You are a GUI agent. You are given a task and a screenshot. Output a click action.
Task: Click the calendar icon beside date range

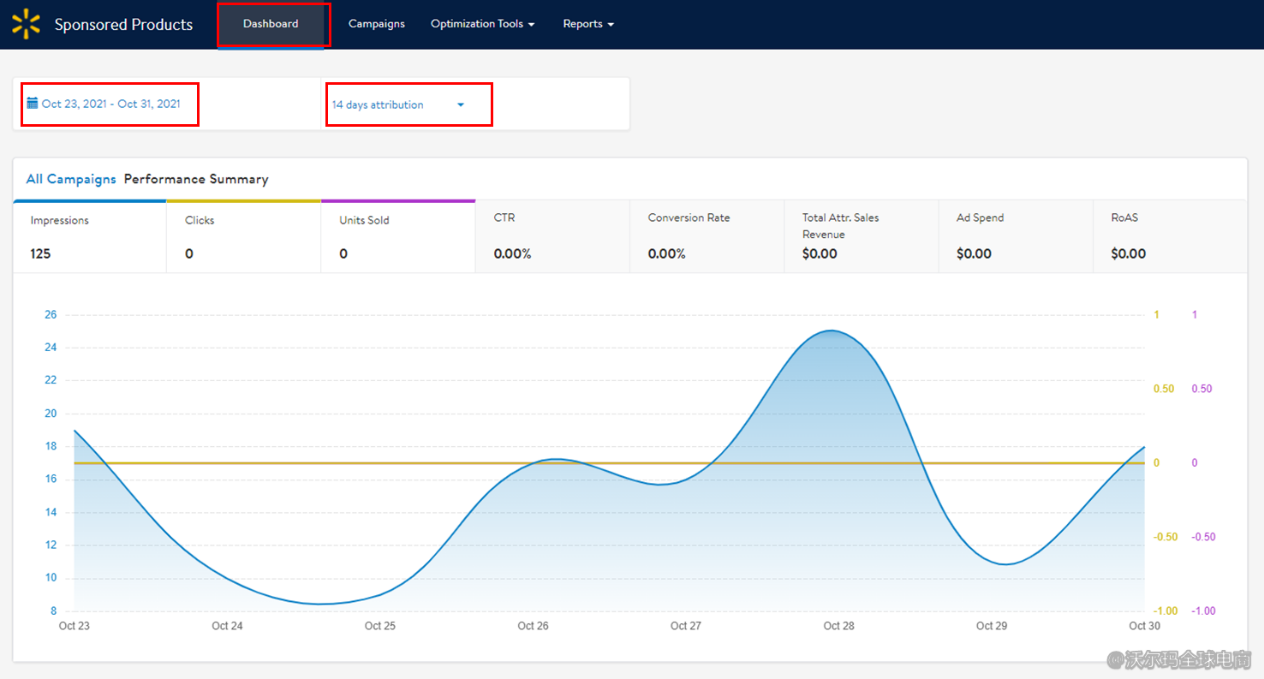(32, 103)
